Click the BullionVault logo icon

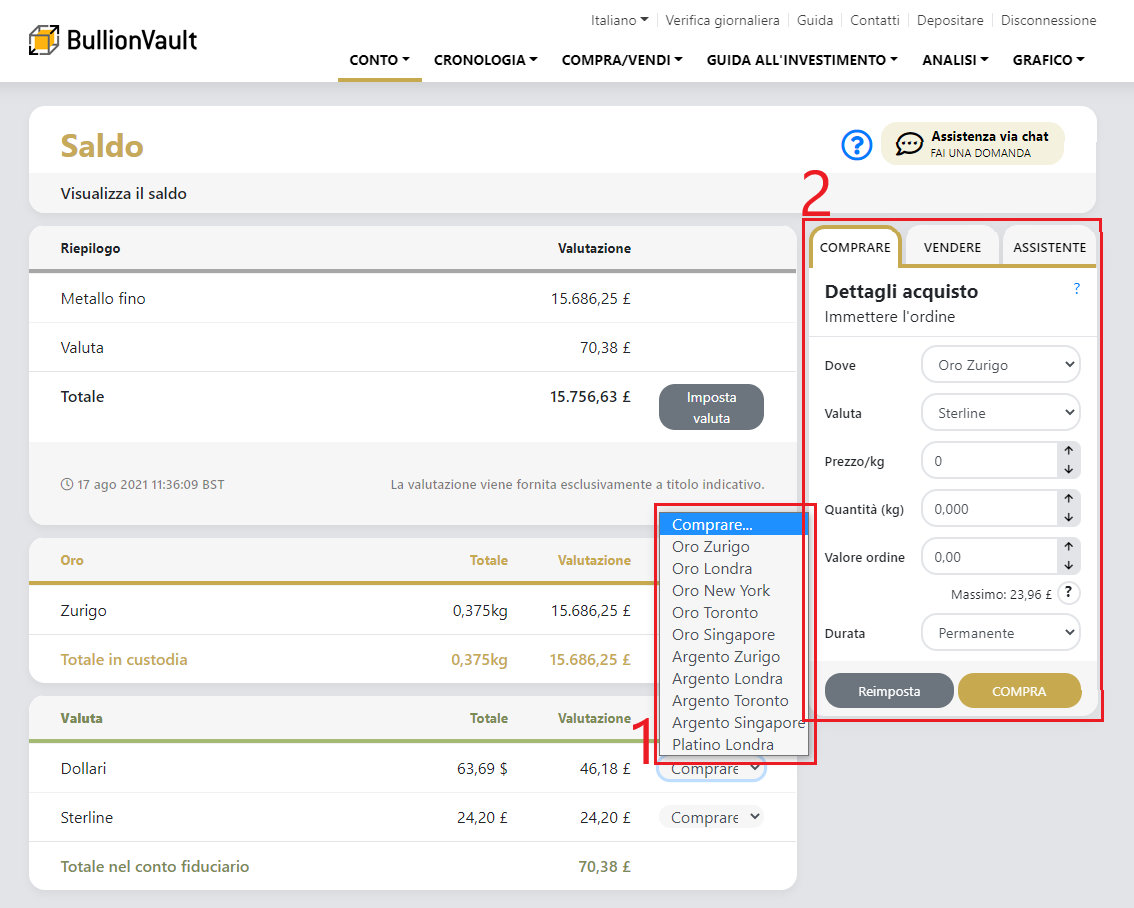(x=45, y=40)
